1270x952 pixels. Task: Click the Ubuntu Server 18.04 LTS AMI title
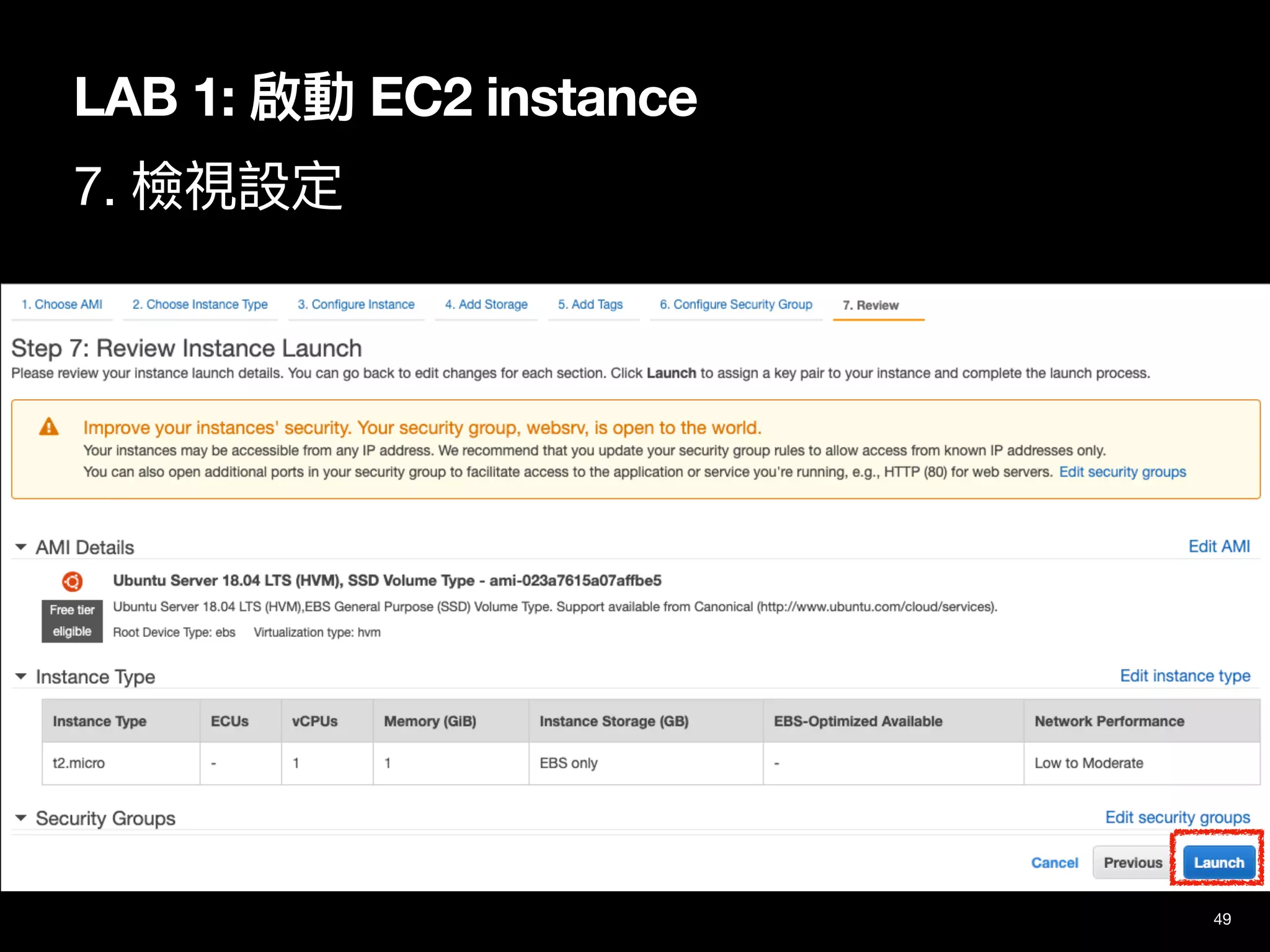pos(387,581)
